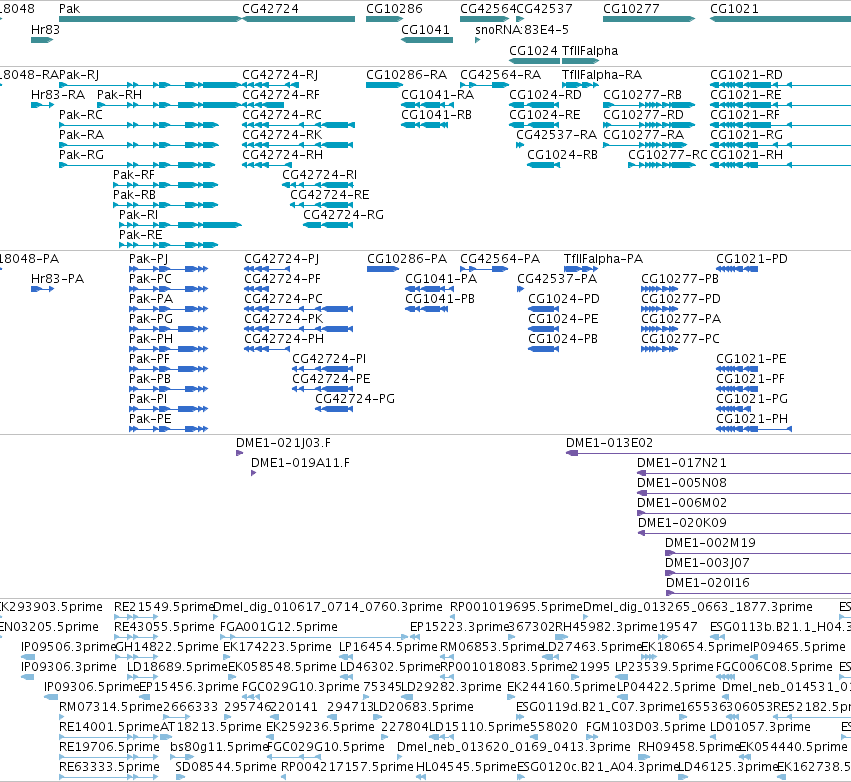The image size is (851, 782).
Task: Select the TfIIFalpha gene label
Action: click(x=590, y=51)
